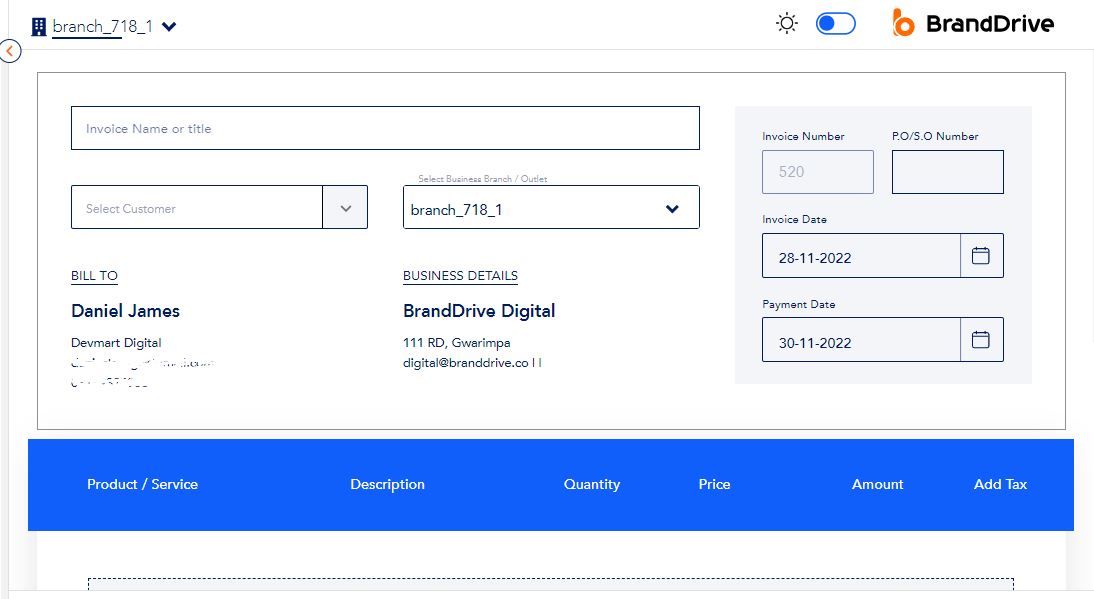Click the address 111 RD, Gwarimpa

456,342
